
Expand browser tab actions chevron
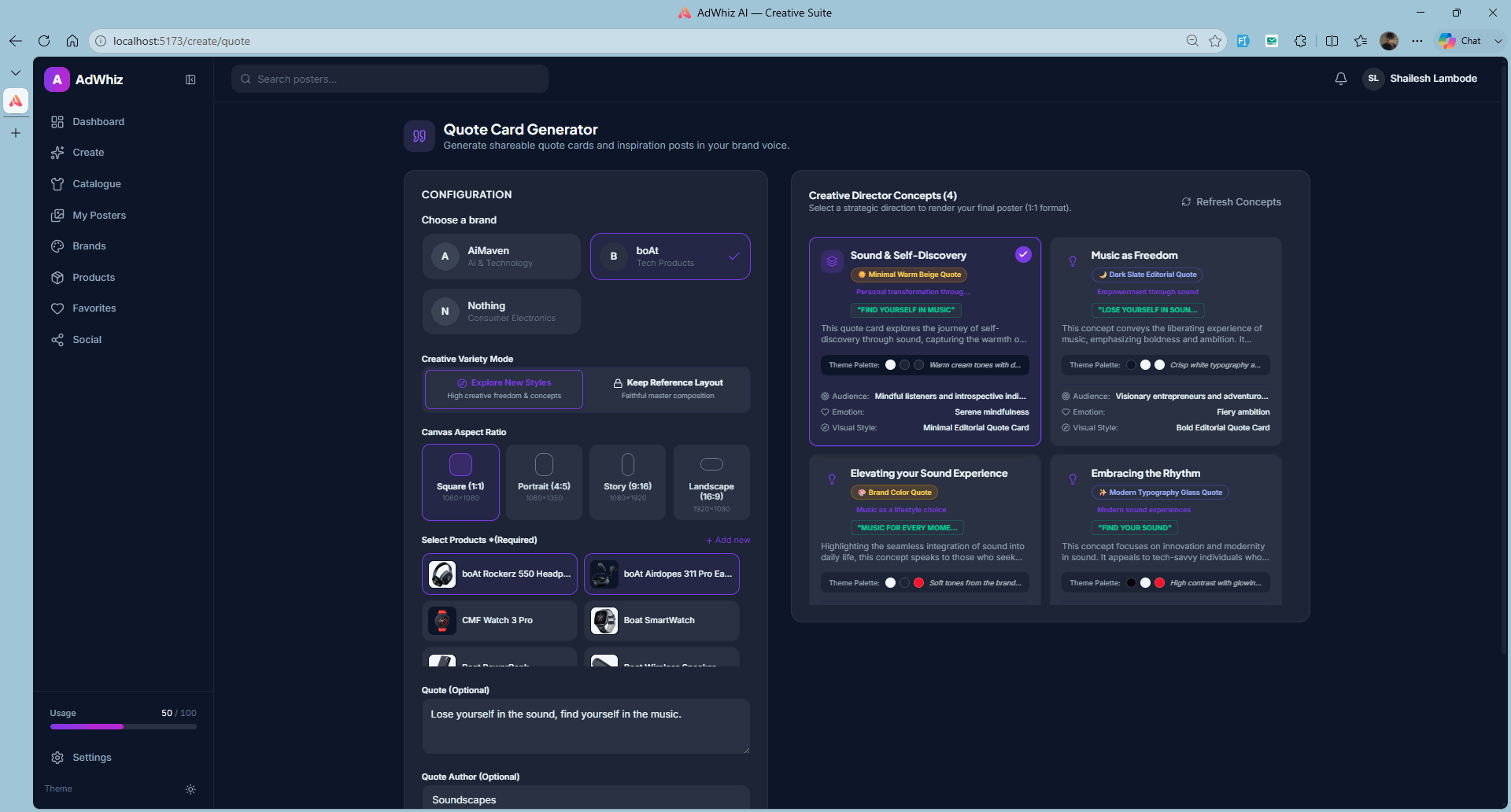pos(16,72)
